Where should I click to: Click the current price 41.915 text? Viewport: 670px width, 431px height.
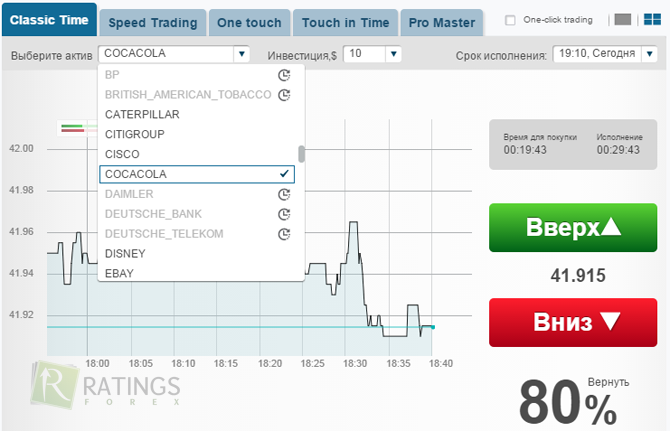pyautogui.click(x=578, y=276)
